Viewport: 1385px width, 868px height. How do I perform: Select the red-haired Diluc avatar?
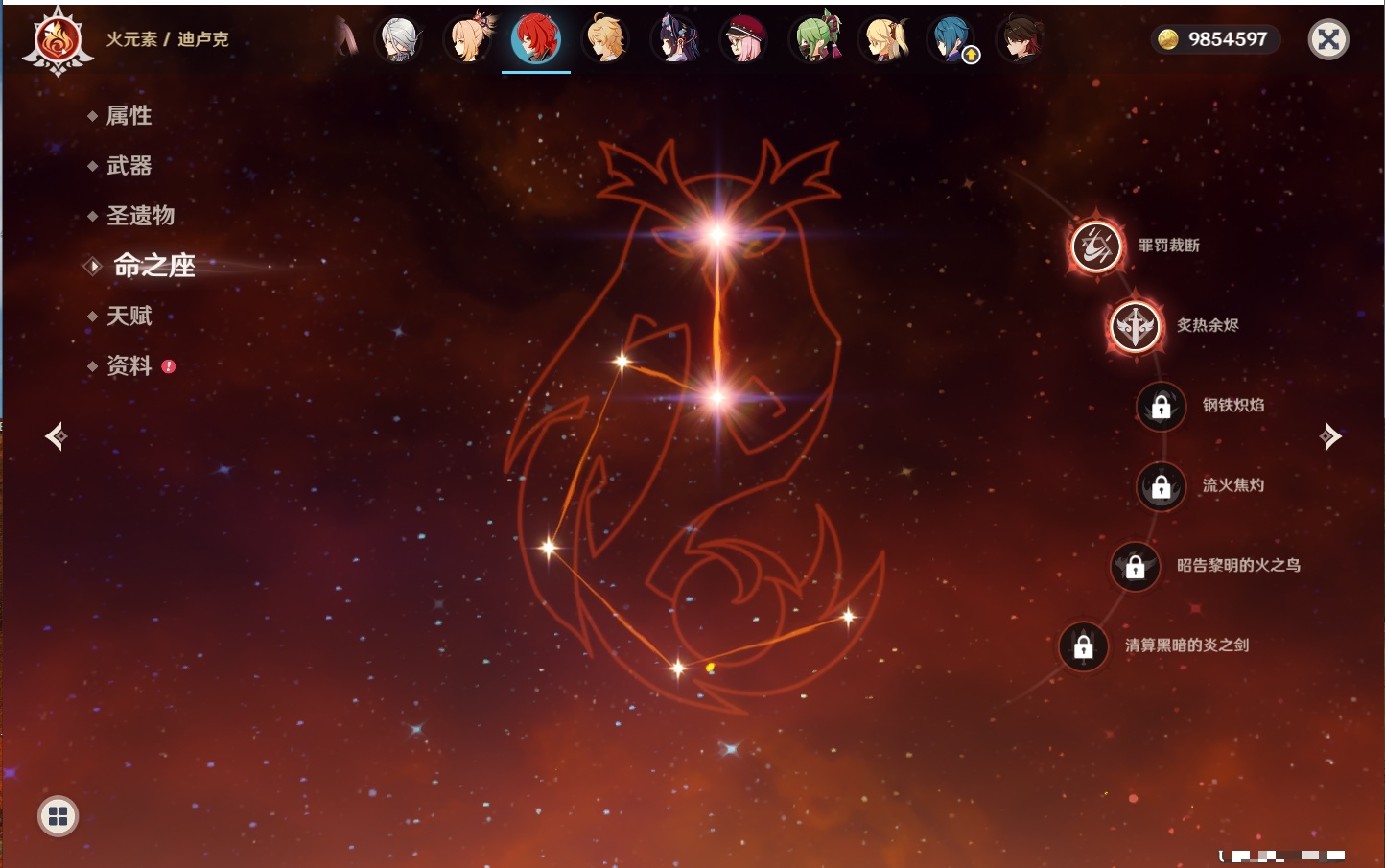click(x=536, y=39)
